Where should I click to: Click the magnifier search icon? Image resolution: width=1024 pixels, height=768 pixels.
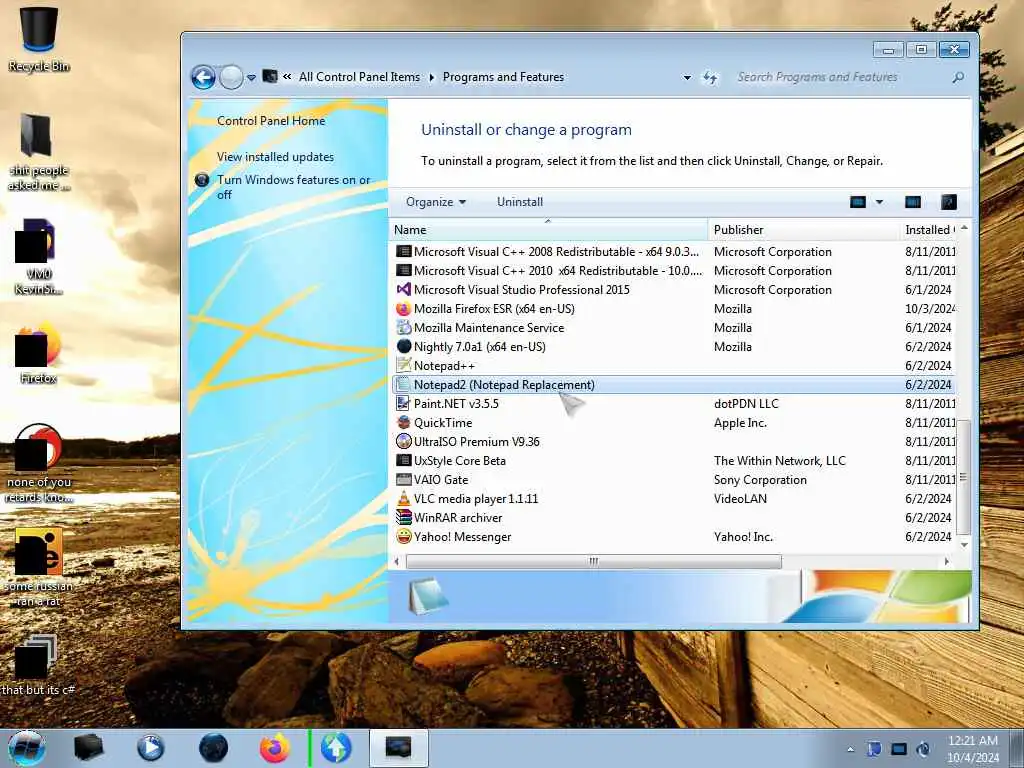point(957,77)
